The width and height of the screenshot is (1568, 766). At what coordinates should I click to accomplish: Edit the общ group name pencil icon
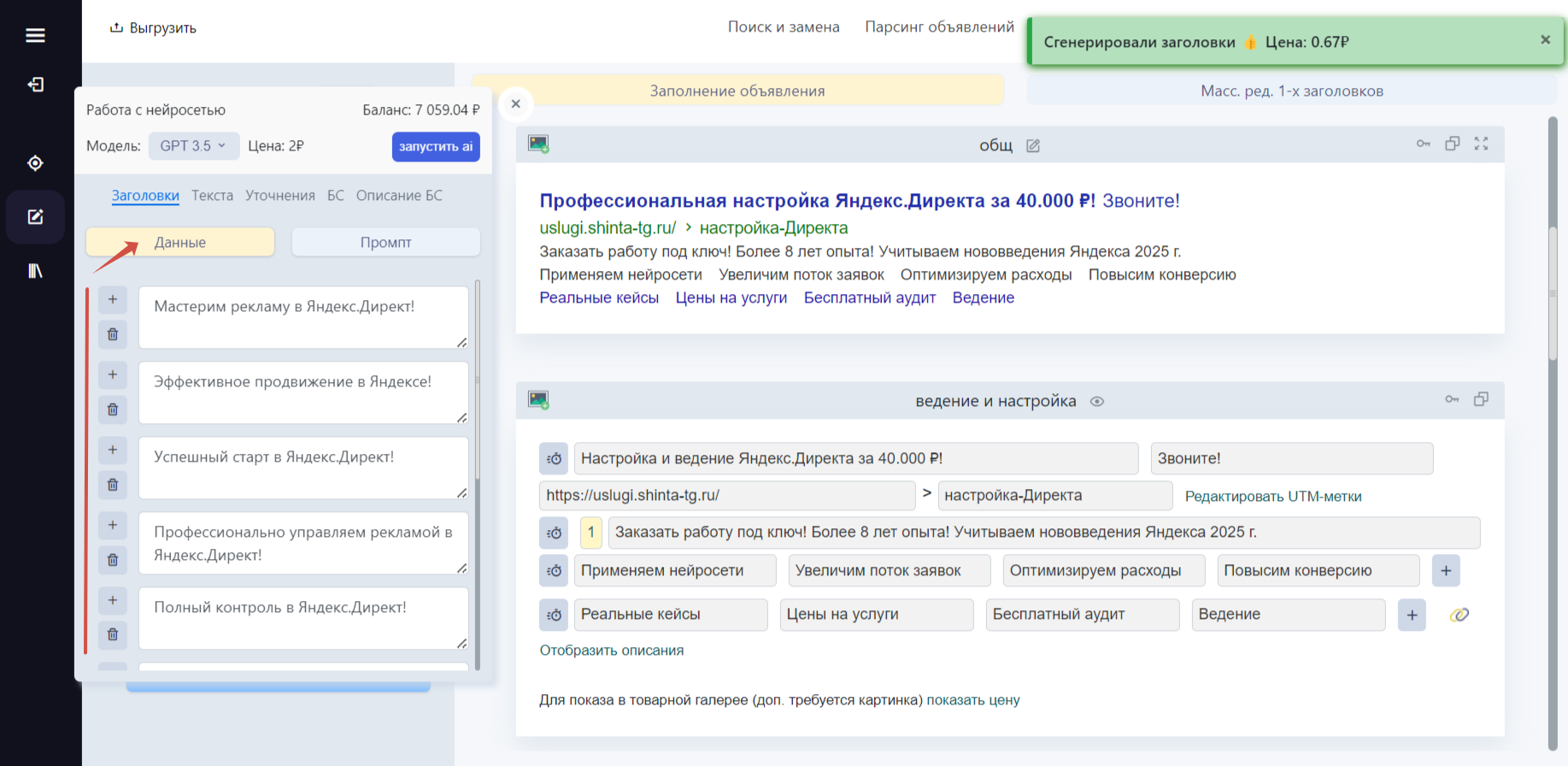point(1033,146)
